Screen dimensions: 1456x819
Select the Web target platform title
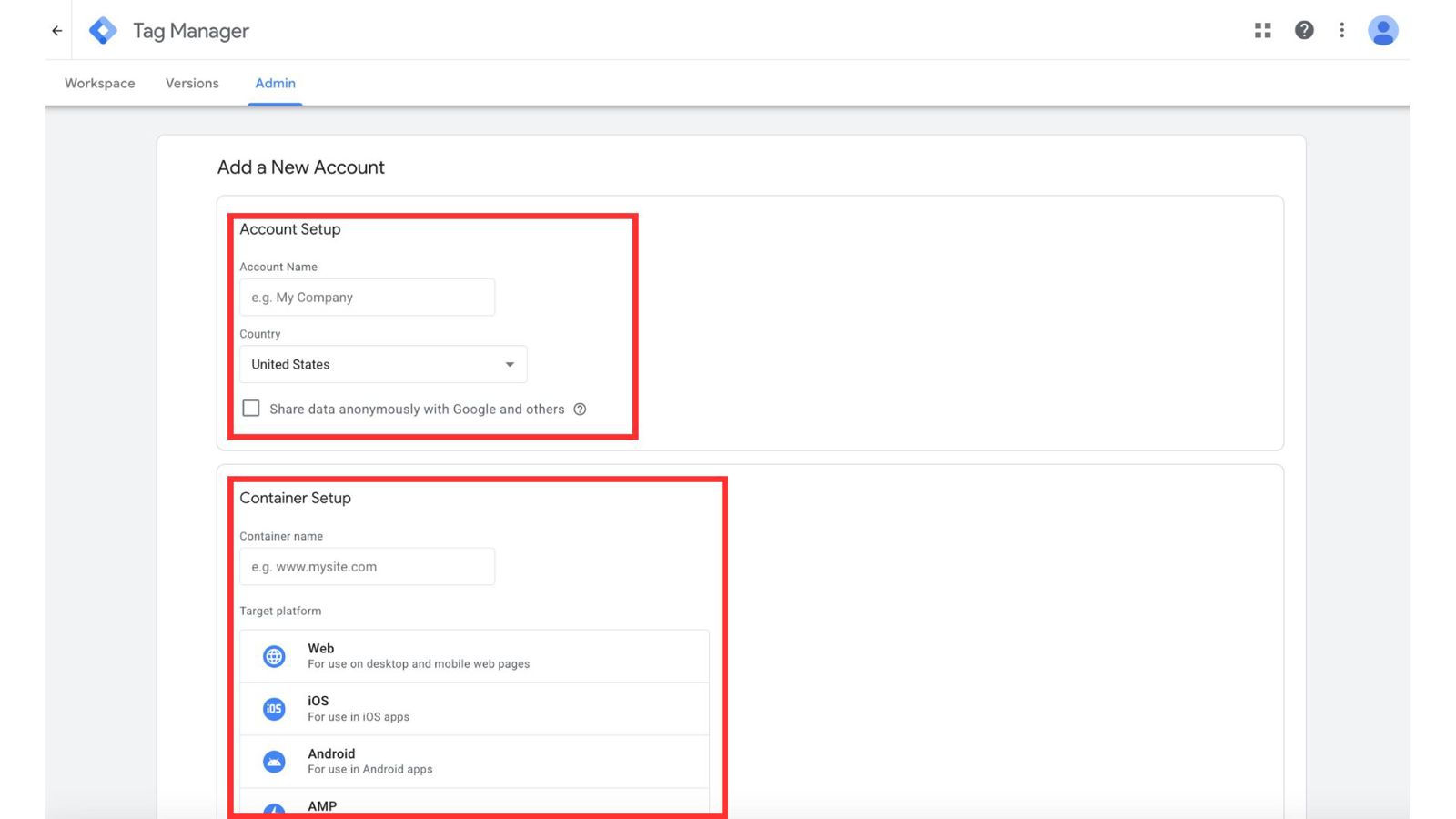click(x=321, y=649)
